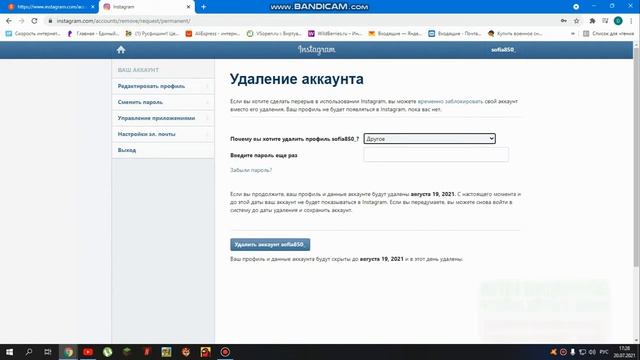Viewport: 640px width, 360px height.
Task: Go to Instagram home via house icon
Action: (x=121, y=49)
